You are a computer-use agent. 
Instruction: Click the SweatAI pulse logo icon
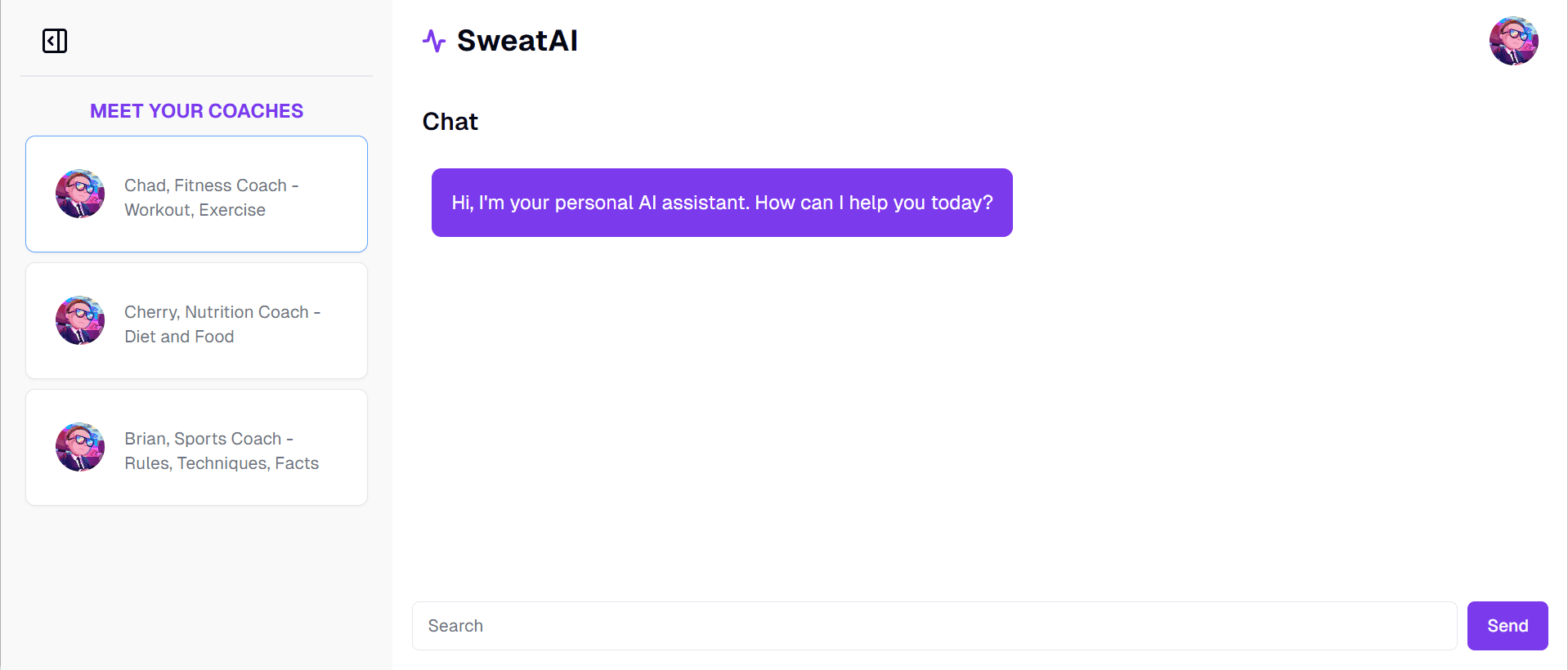click(434, 41)
